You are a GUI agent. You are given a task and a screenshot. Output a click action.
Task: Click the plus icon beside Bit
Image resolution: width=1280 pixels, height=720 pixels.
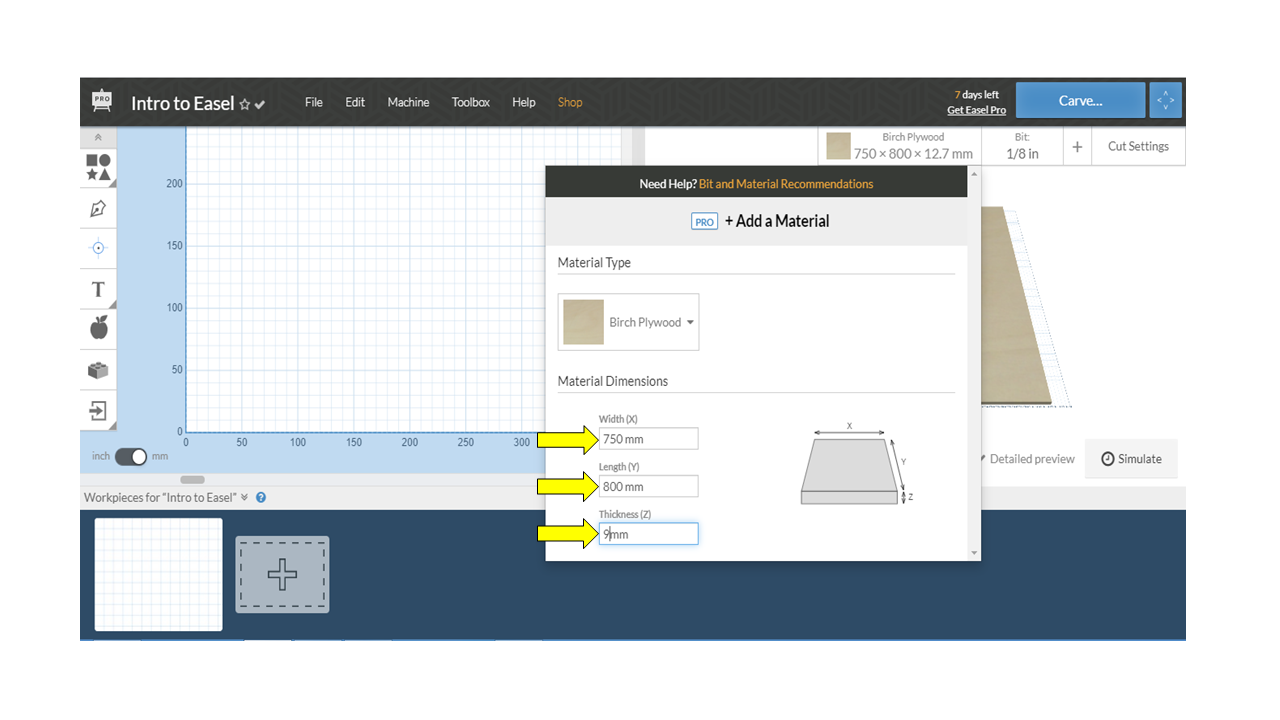click(x=1077, y=147)
